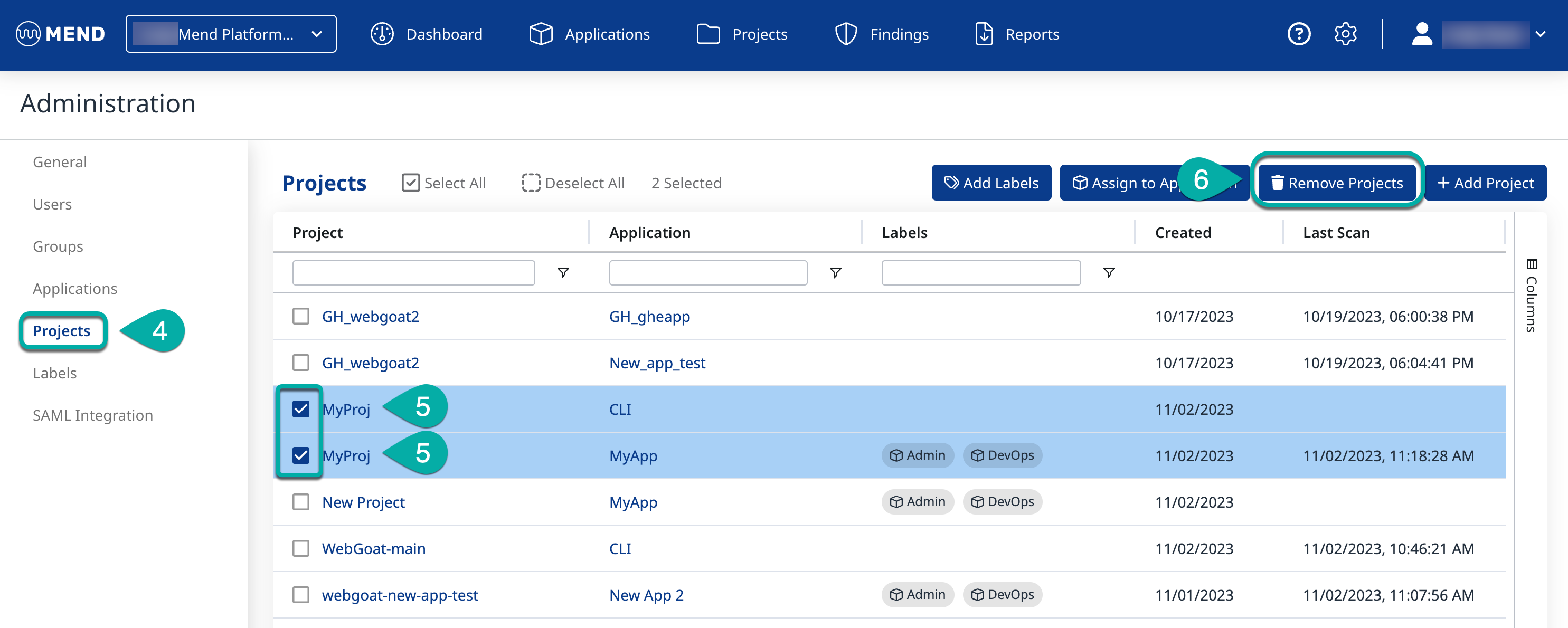Go to Labels in Administration sidebar
This screenshot has width=1568, height=628.
click(x=55, y=373)
